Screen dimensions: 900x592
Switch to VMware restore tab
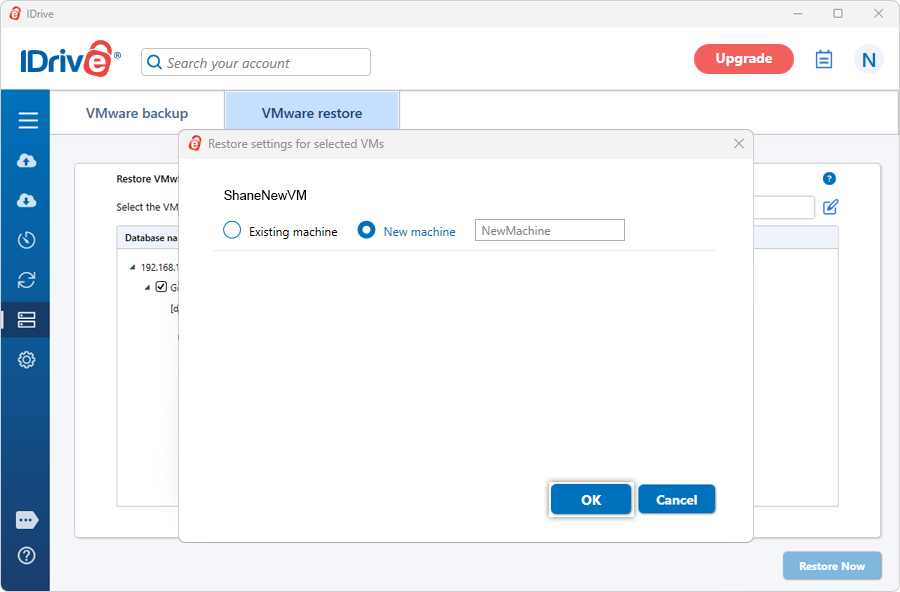(312, 113)
